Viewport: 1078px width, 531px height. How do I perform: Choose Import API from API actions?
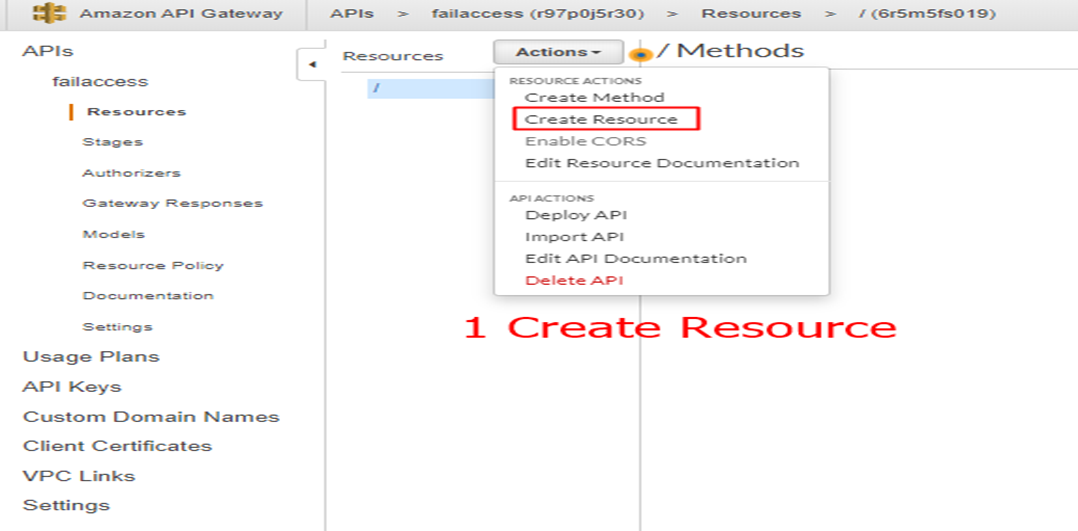point(574,237)
